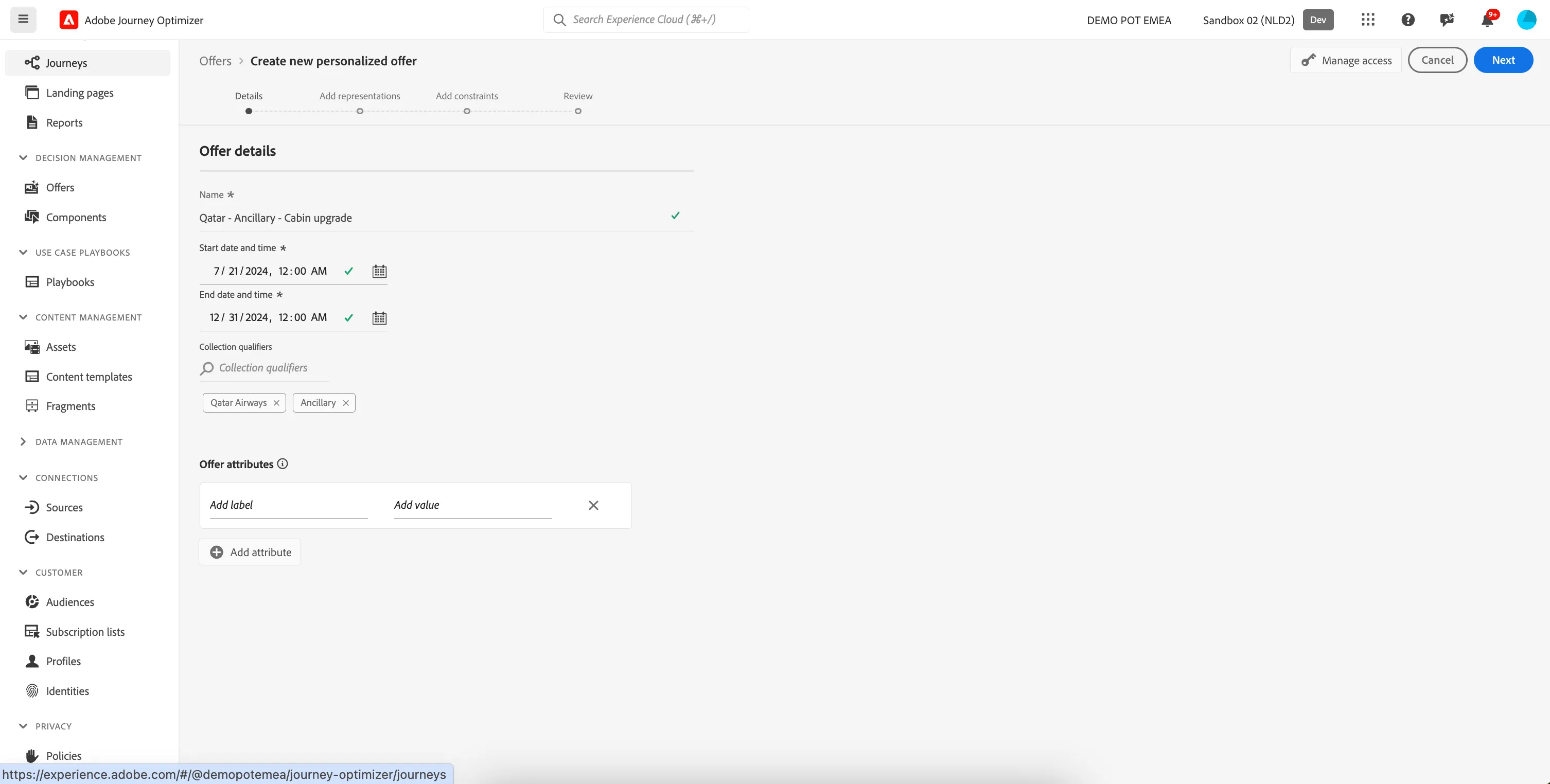
Task: Delete the empty offer attribute row
Action: click(x=593, y=505)
